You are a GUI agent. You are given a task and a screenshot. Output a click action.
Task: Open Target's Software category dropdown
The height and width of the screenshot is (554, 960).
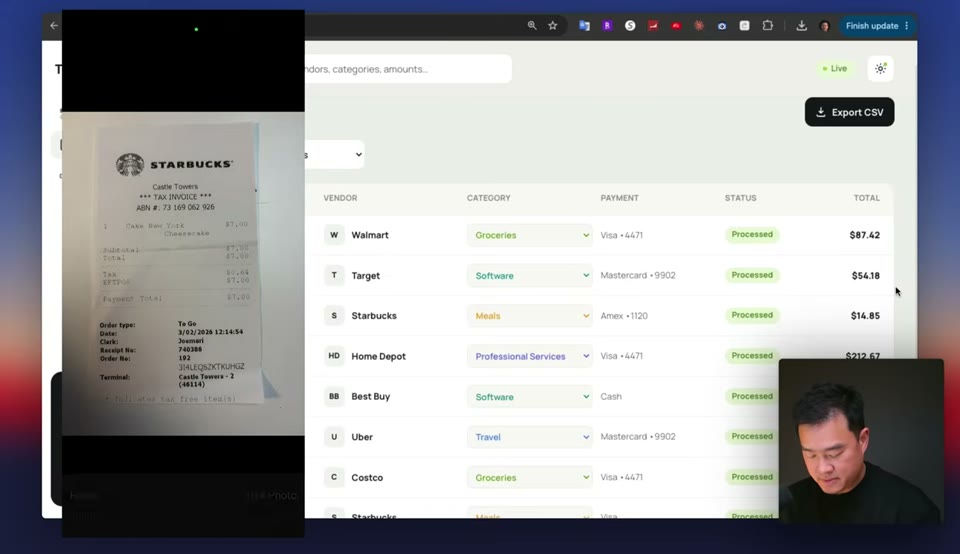pyautogui.click(x=530, y=275)
